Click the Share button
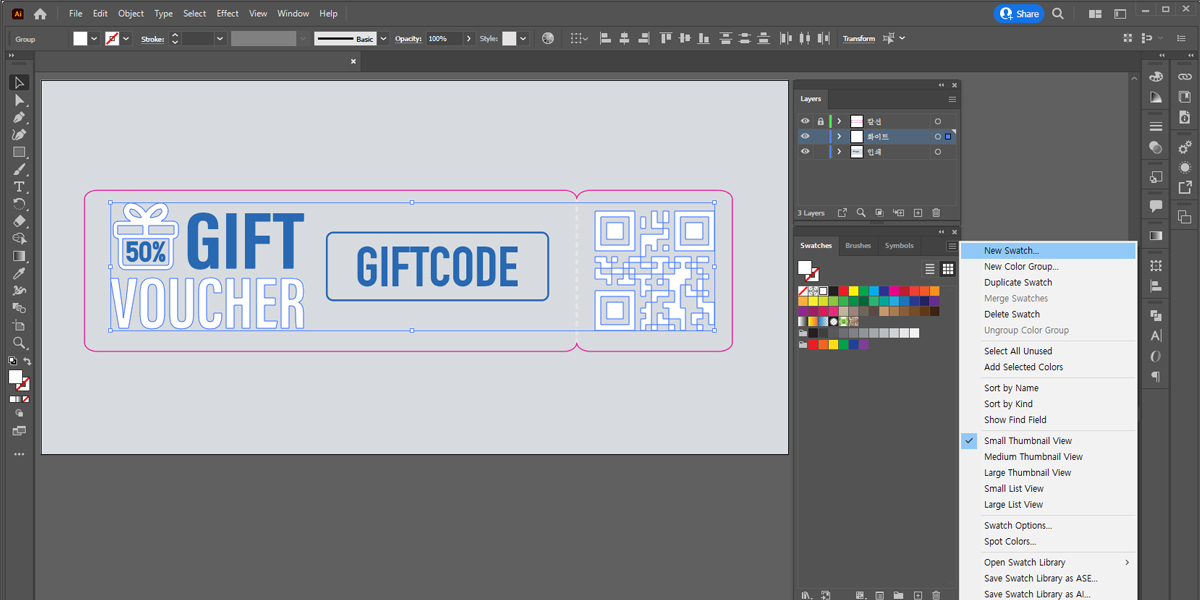This screenshot has width=1200, height=600. coord(1019,14)
